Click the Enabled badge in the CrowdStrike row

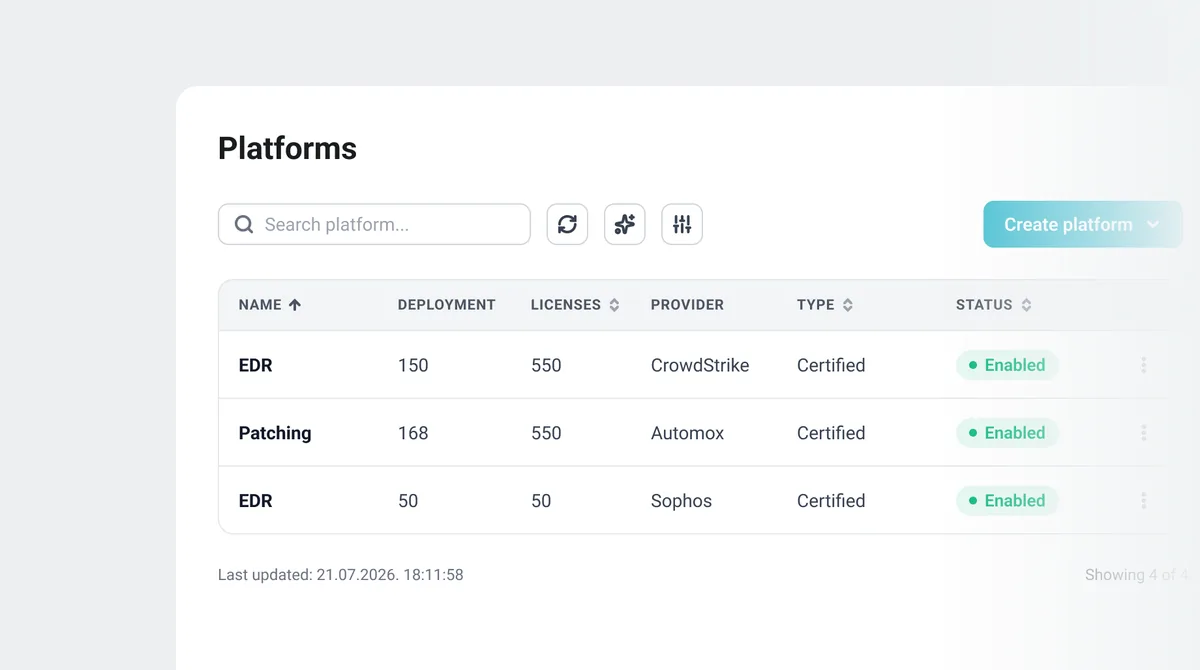1007,365
